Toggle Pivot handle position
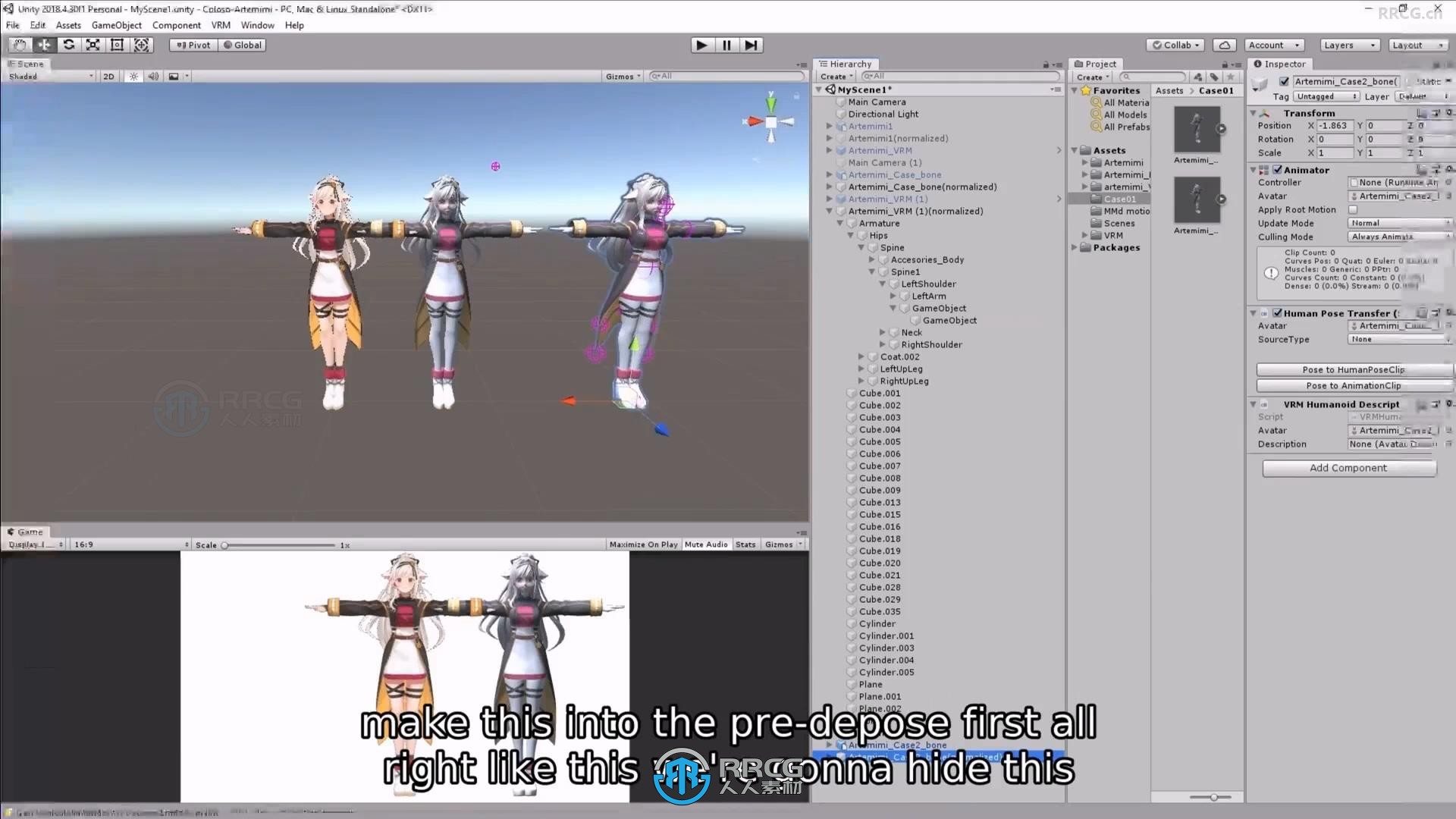 pos(193,45)
